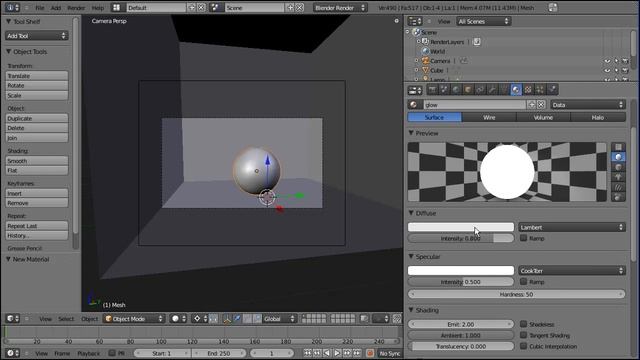Toggle the 3D manipulator widget icon

227,319
